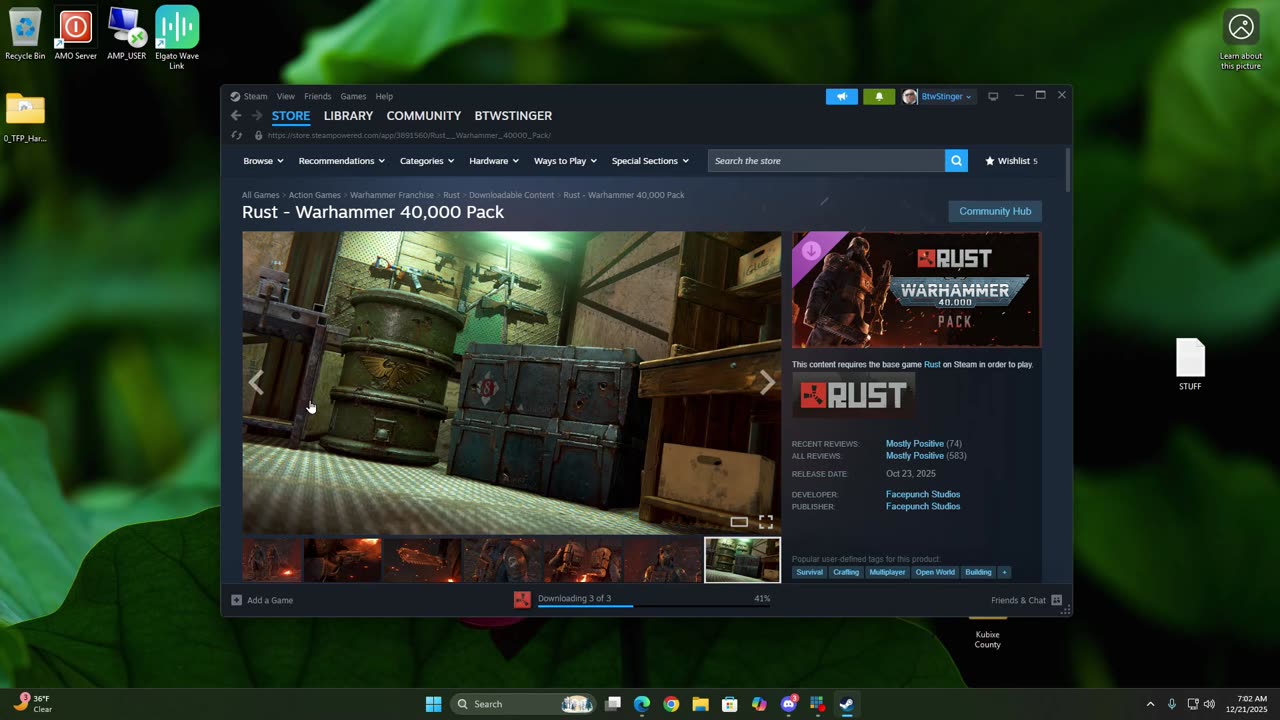
Task: Click the Add a Game plus icon
Action: tap(236, 600)
